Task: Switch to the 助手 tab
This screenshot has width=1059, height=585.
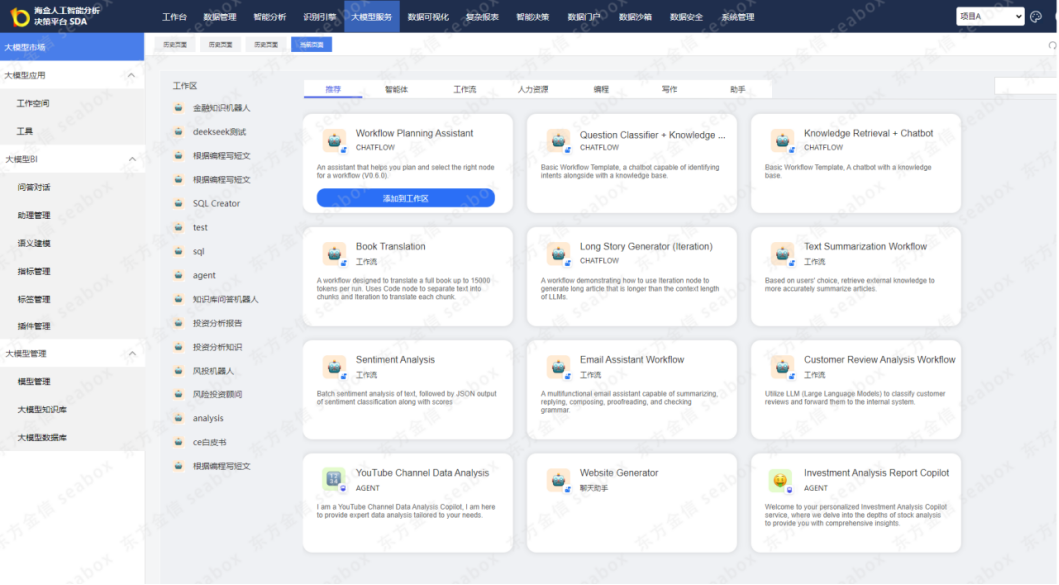Action: [738, 89]
